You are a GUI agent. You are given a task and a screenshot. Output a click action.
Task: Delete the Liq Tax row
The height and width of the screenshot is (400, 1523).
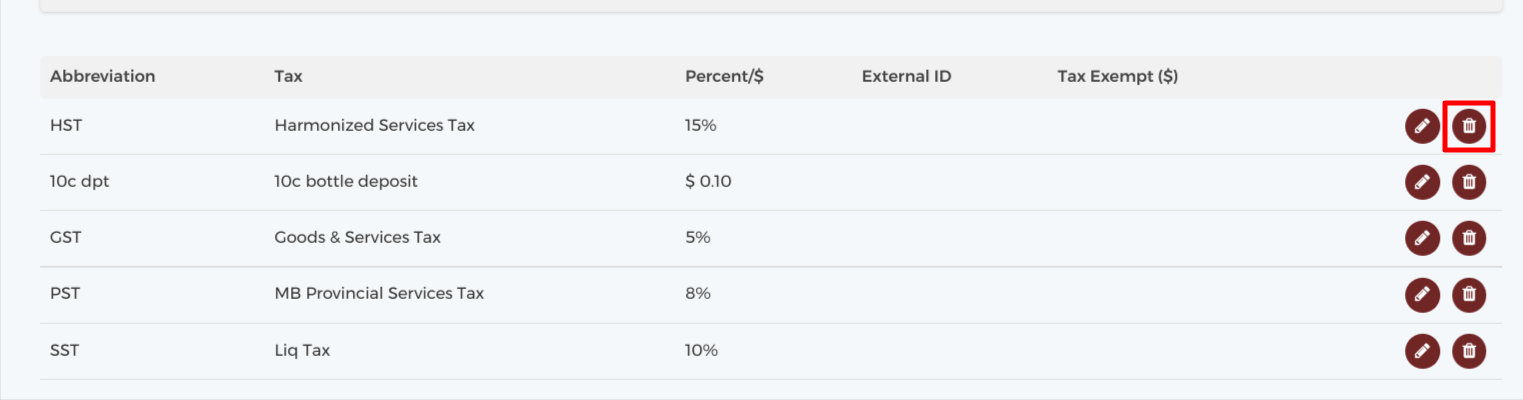1469,351
